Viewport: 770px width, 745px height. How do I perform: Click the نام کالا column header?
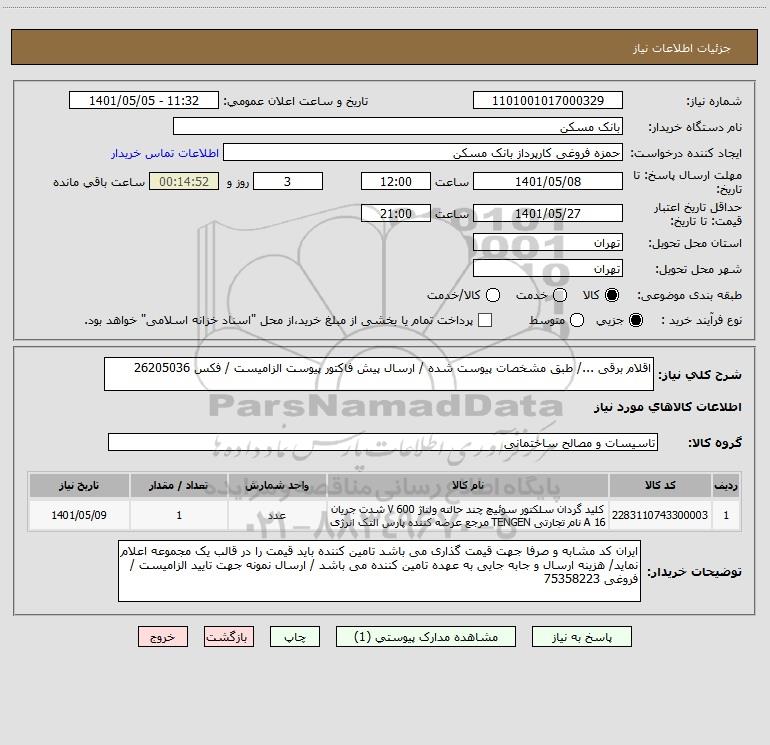[468, 485]
